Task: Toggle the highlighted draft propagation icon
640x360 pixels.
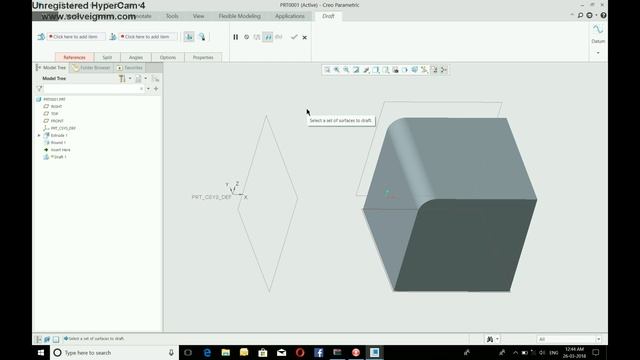Action: pyautogui.click(x=189, y=37)
